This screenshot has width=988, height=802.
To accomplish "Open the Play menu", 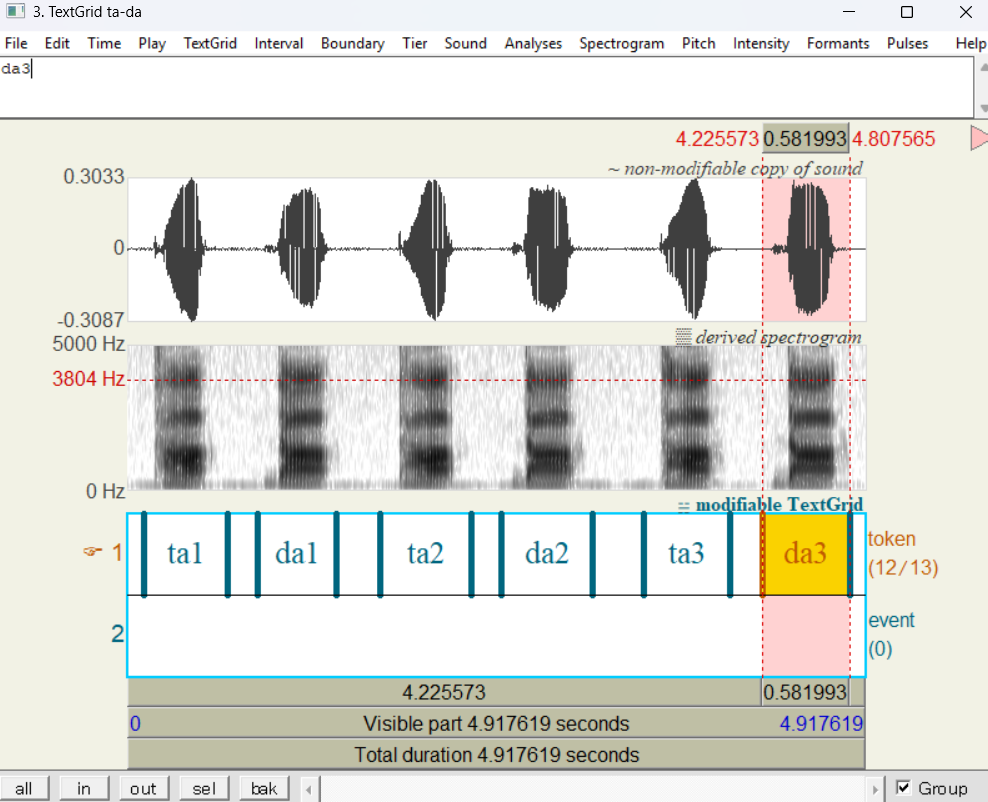I will pyautogui.click(x=152, y=43).
